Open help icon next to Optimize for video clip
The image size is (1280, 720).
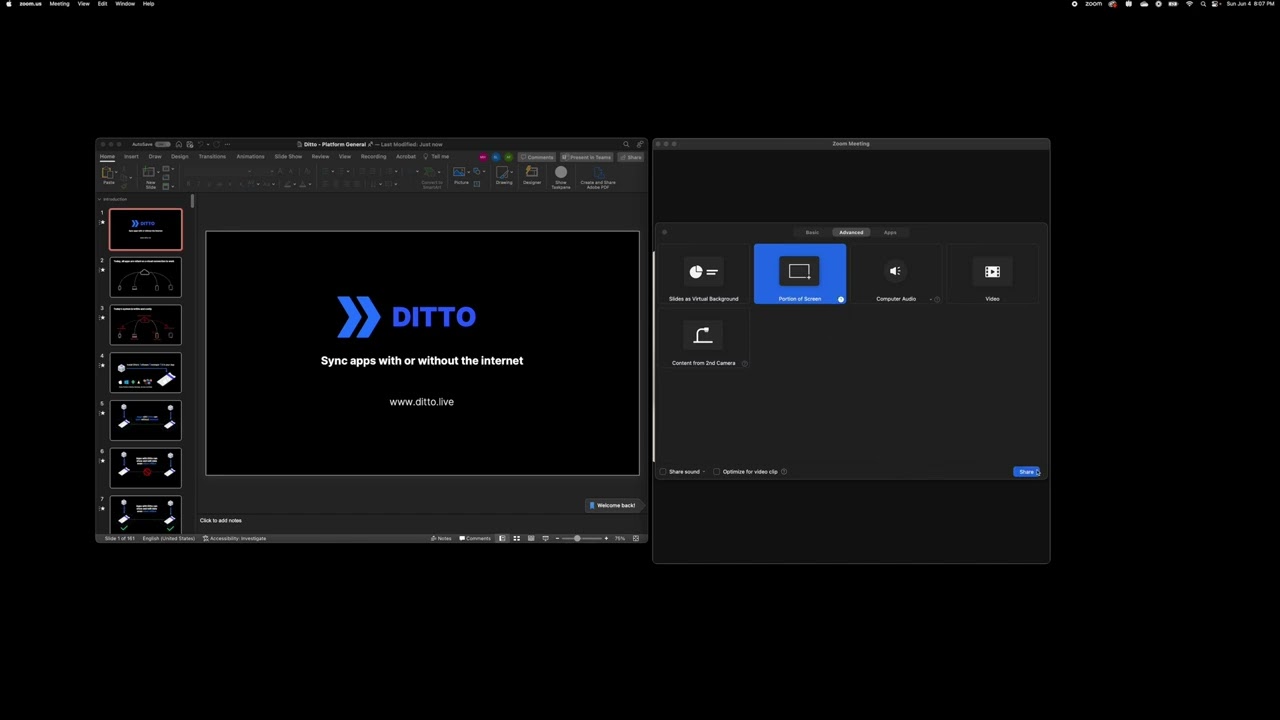tap(784, 472)
